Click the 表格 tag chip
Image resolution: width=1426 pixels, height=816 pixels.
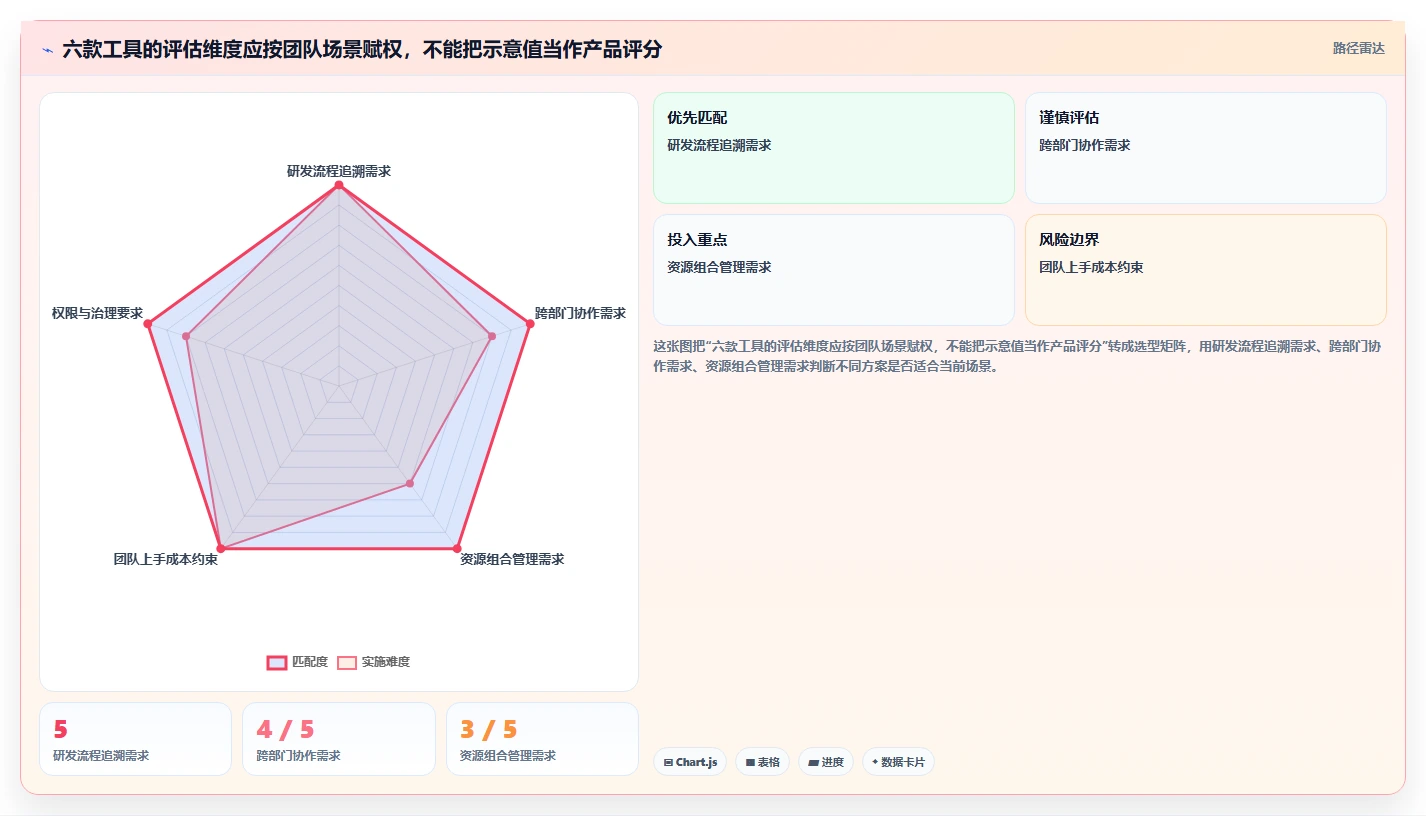click(762, 762)
